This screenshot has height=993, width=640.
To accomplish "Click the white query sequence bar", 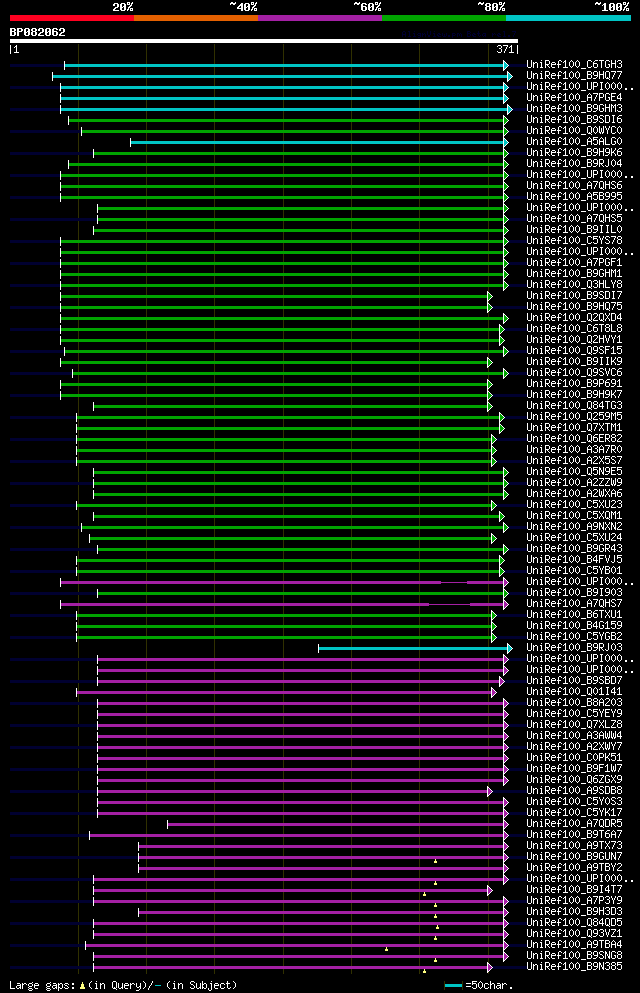I will coord(264,41).
